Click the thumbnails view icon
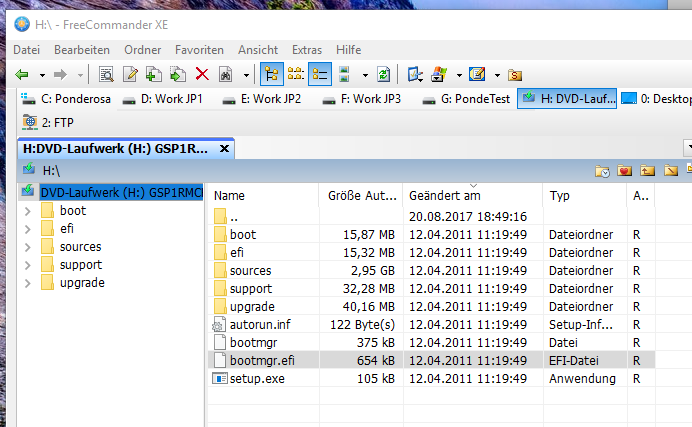This screenshot has width=692, height=427. [344, 74]
